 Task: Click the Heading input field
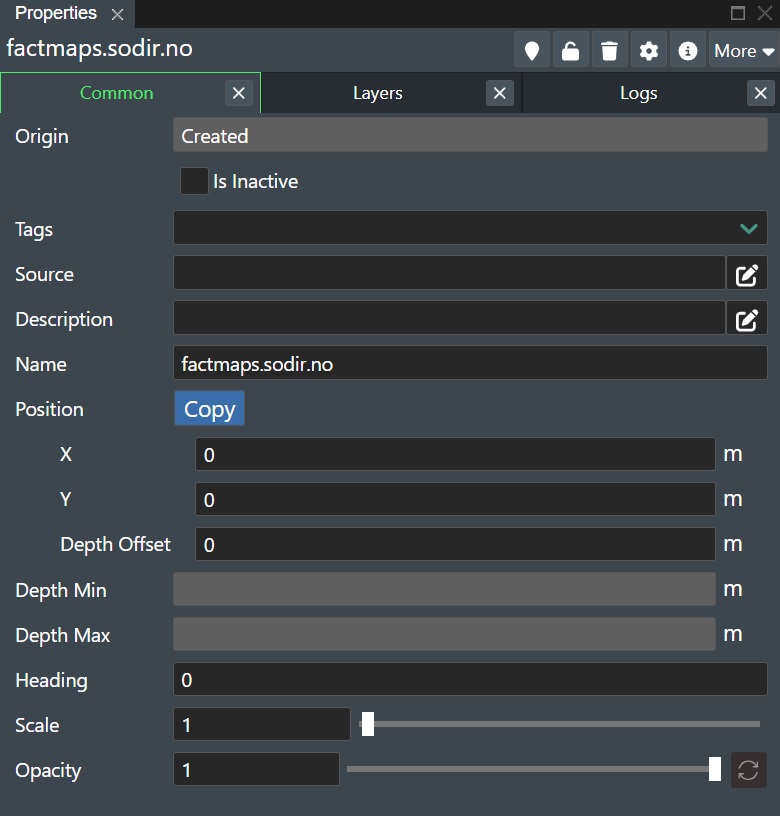coord(470,679)
